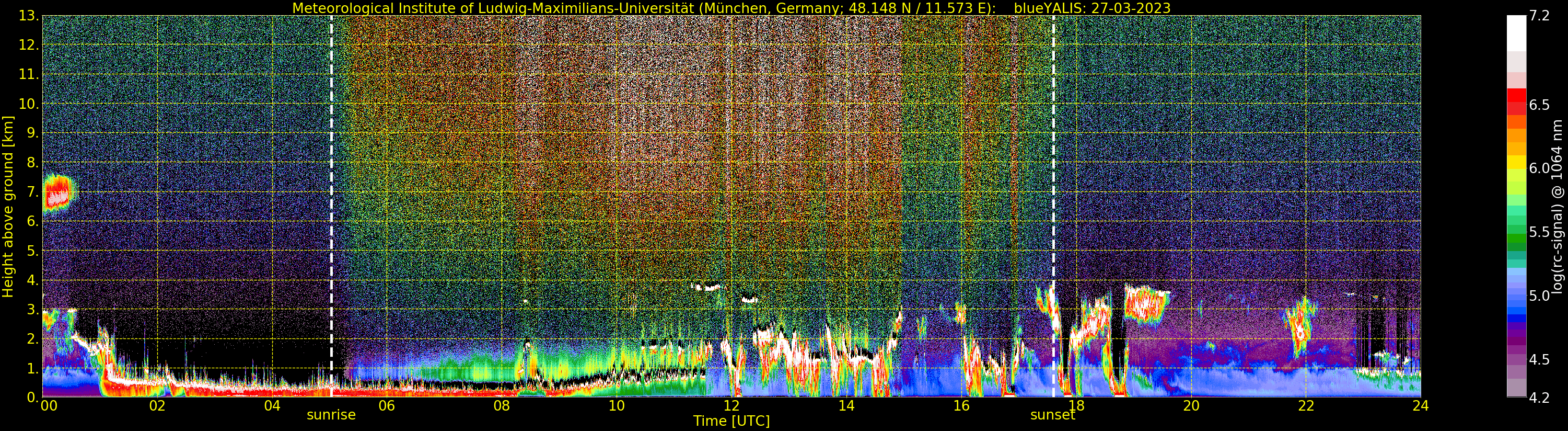Click the 24 time tick label
1568x431 pixels.
[x=1421, y=406]
